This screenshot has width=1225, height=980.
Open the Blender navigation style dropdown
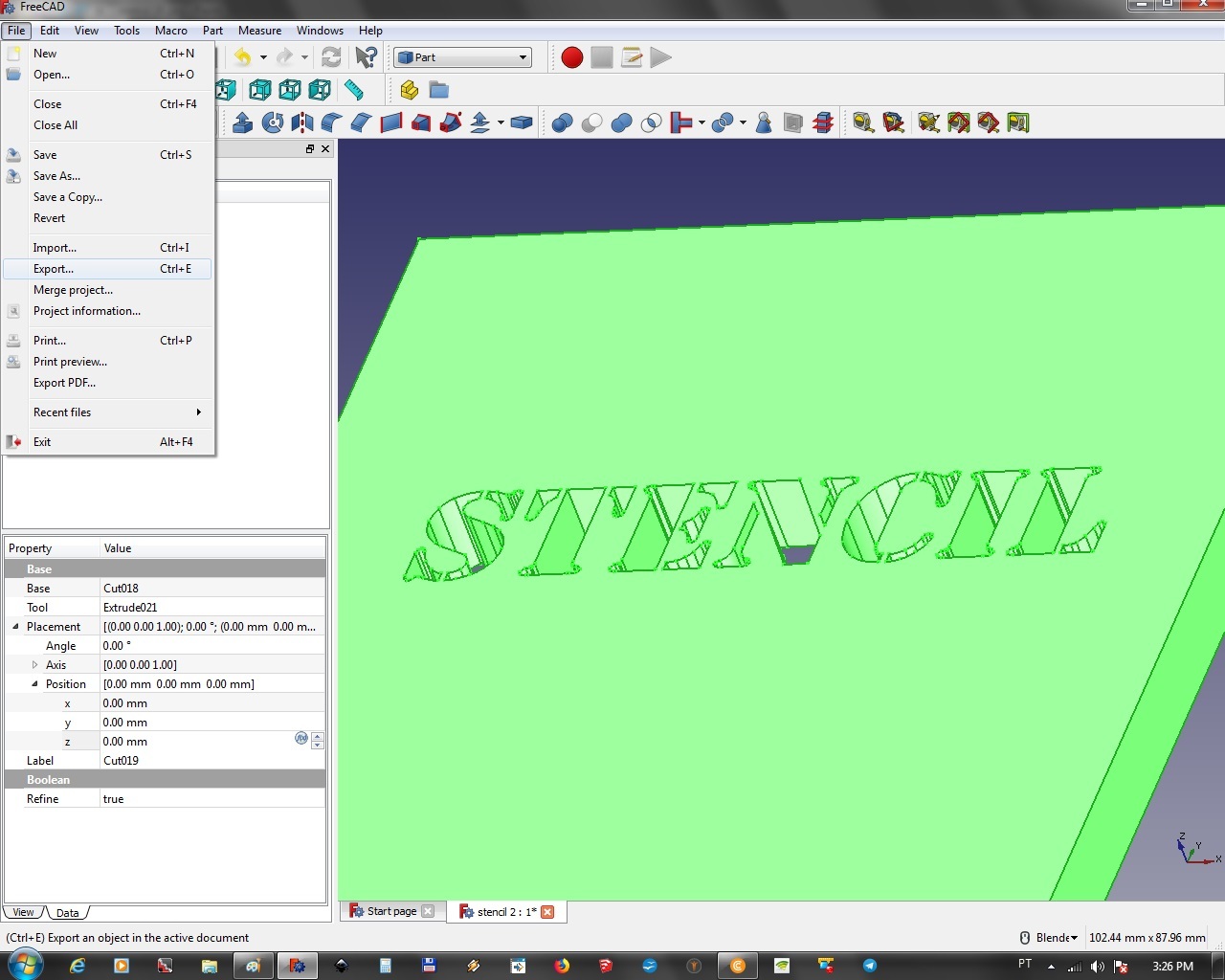click(1050, 938)
